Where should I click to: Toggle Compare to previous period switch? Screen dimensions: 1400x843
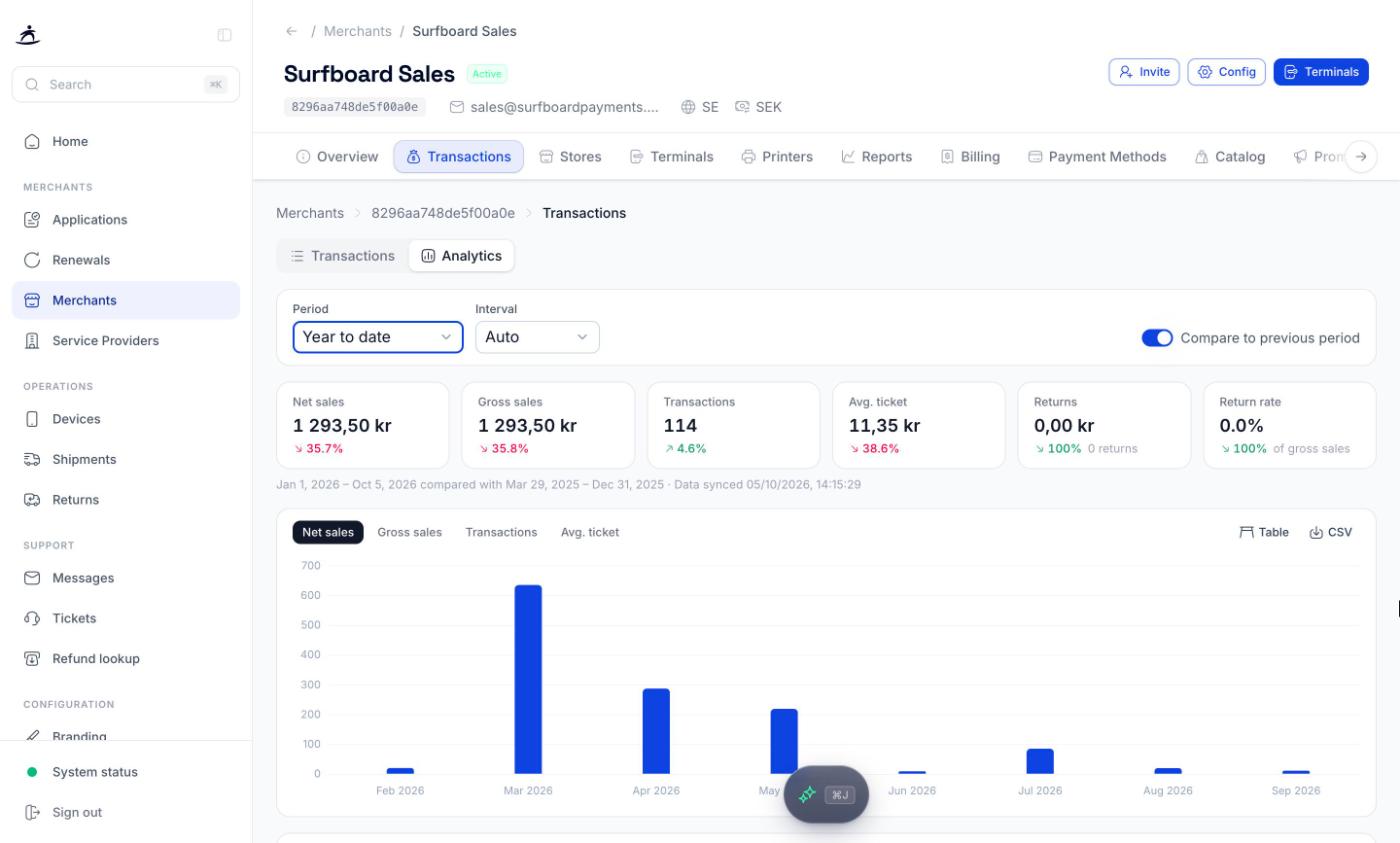pos(1157,338)
